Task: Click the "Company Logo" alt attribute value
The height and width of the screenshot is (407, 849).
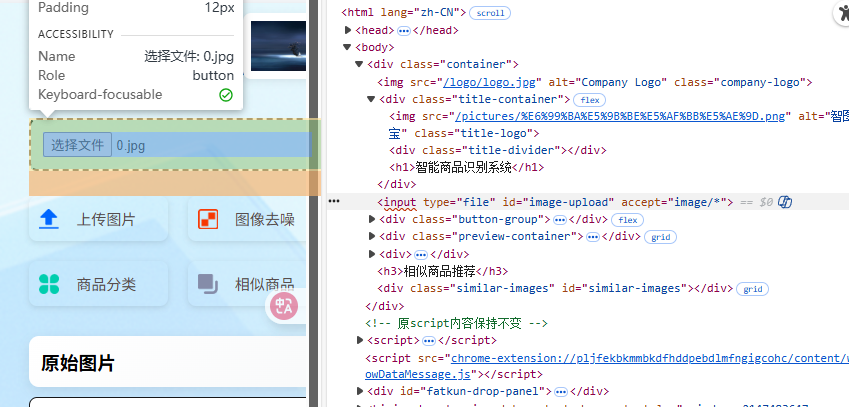Action: pyautogui.click(x=622, y=82)
